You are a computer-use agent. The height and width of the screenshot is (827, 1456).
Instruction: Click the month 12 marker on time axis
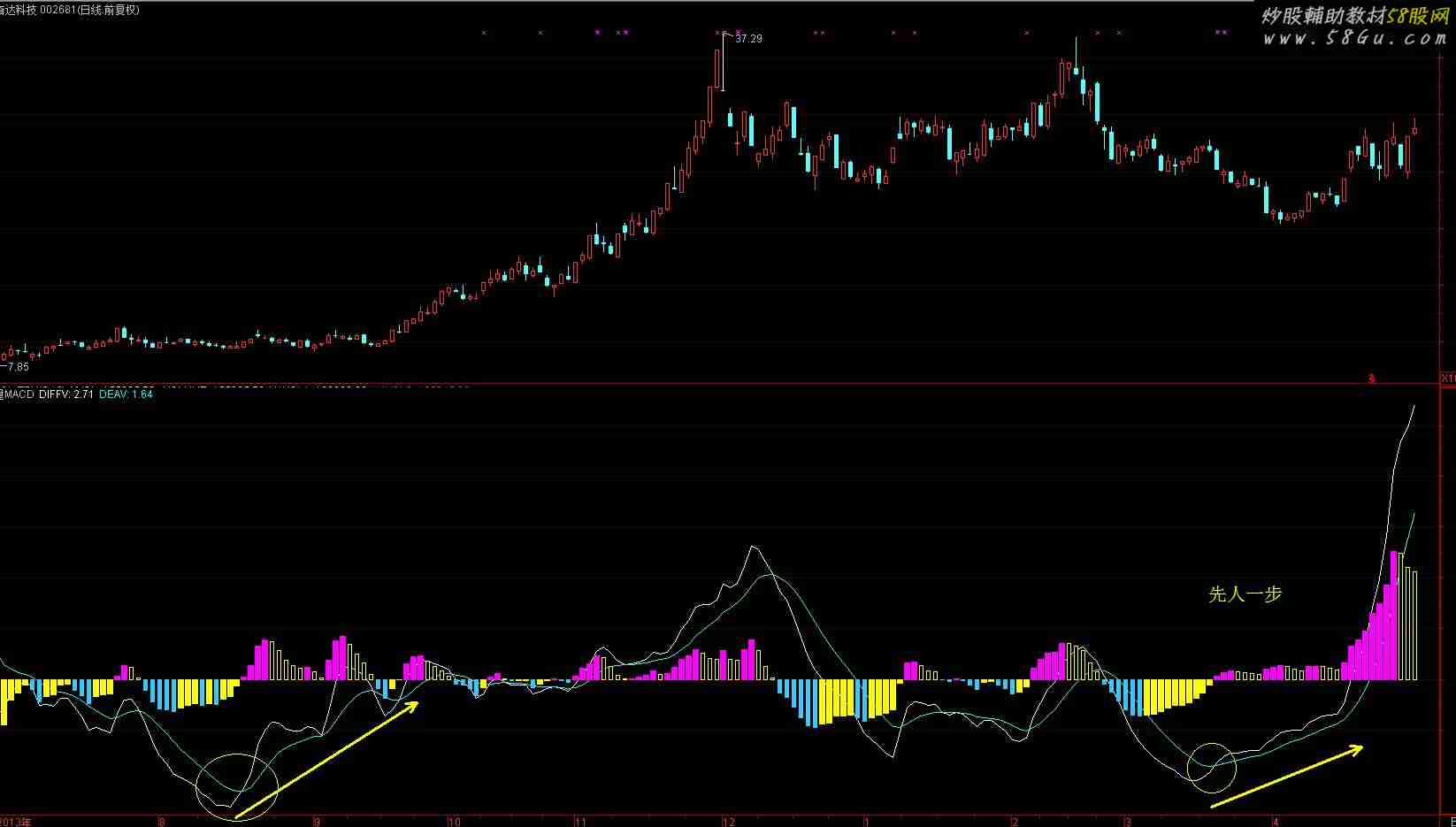point(728,822)
